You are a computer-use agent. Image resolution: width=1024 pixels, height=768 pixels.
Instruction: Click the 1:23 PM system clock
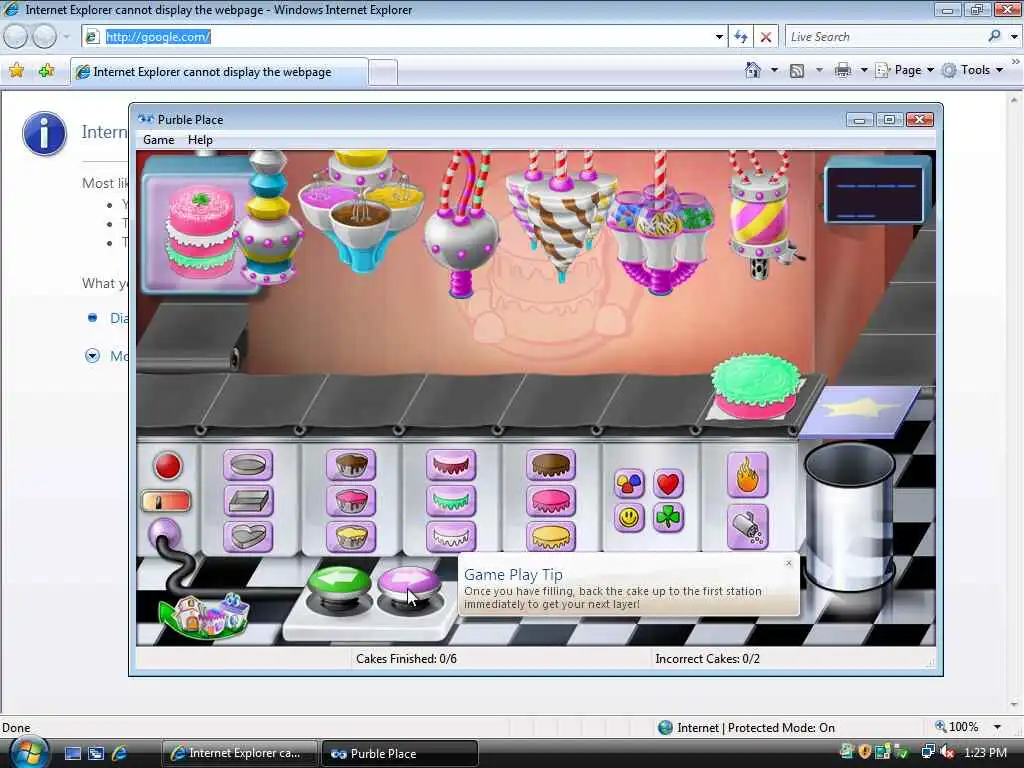click(x=985, y=752)
